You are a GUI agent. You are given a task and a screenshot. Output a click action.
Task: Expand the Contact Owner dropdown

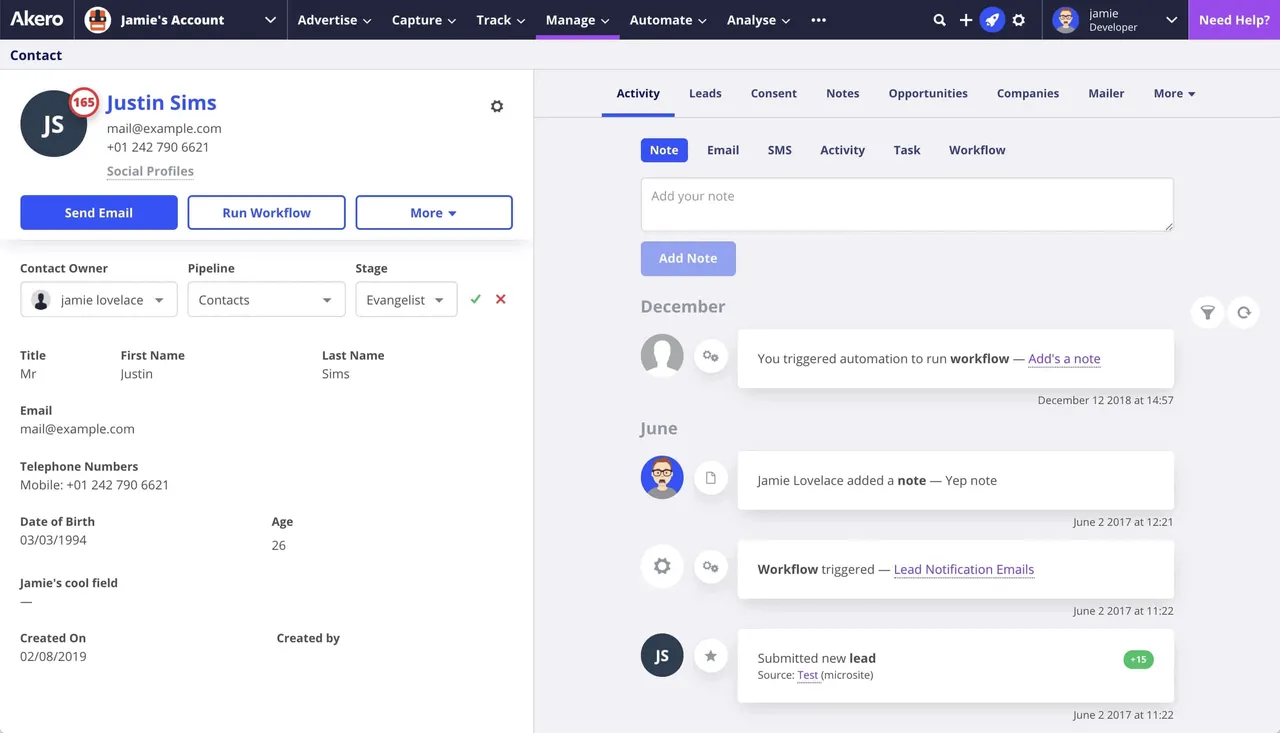point(99,300)
